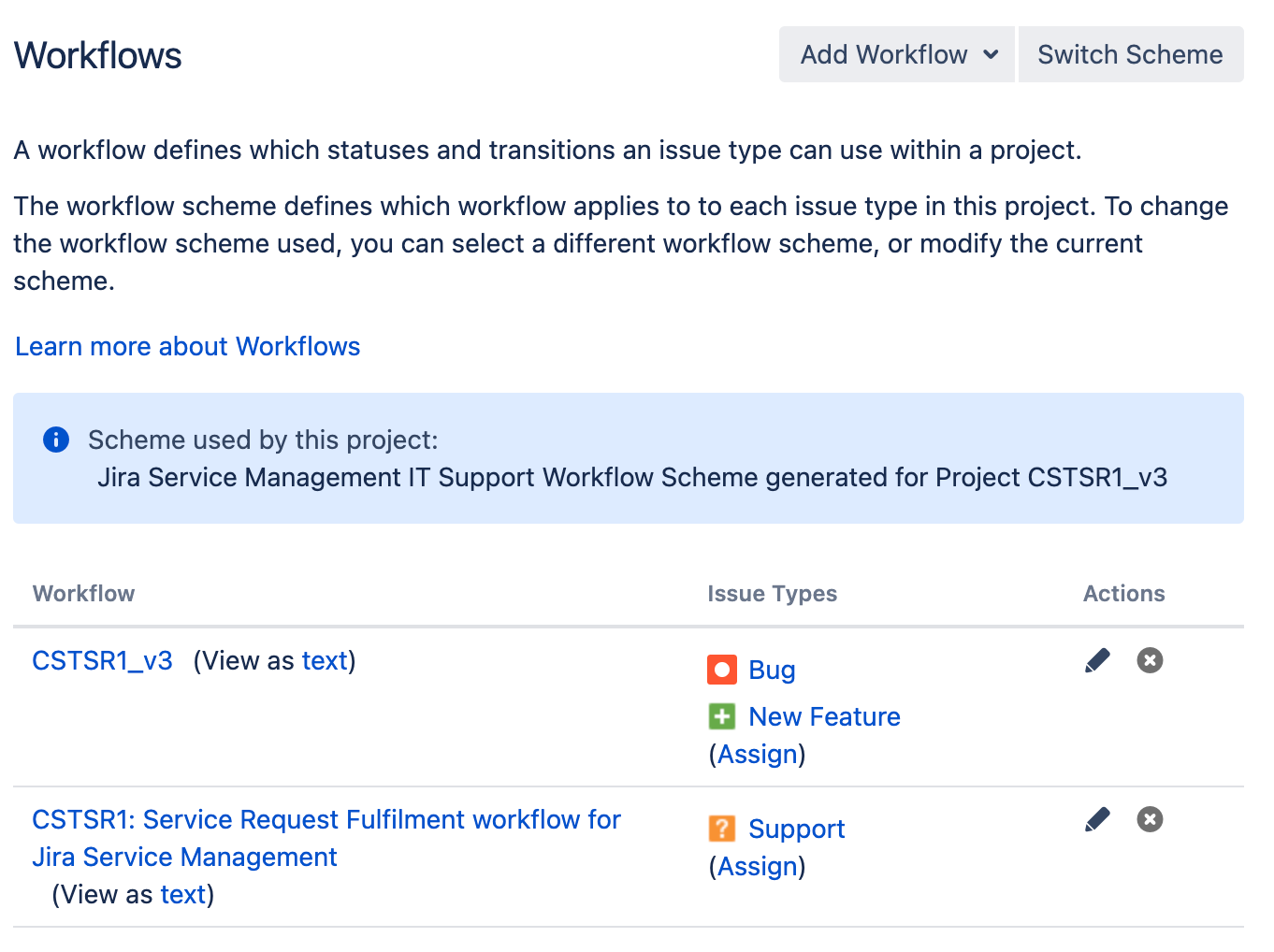Open the CSTSR1_v3 workflow link
Screen dimensions: 1274x952
[x=102, y=660]
